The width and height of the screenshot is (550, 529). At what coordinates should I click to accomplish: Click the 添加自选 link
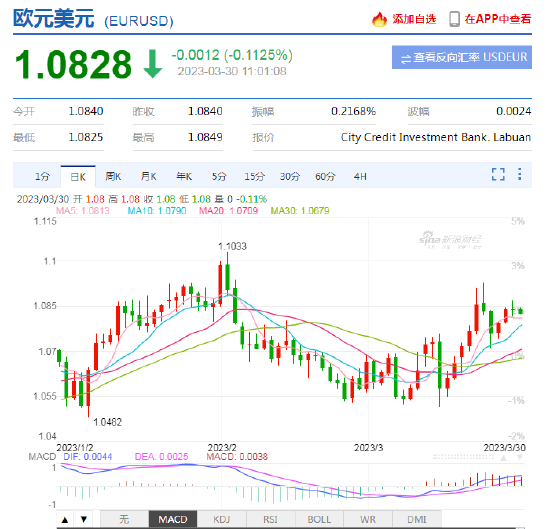tap(414, 19)
